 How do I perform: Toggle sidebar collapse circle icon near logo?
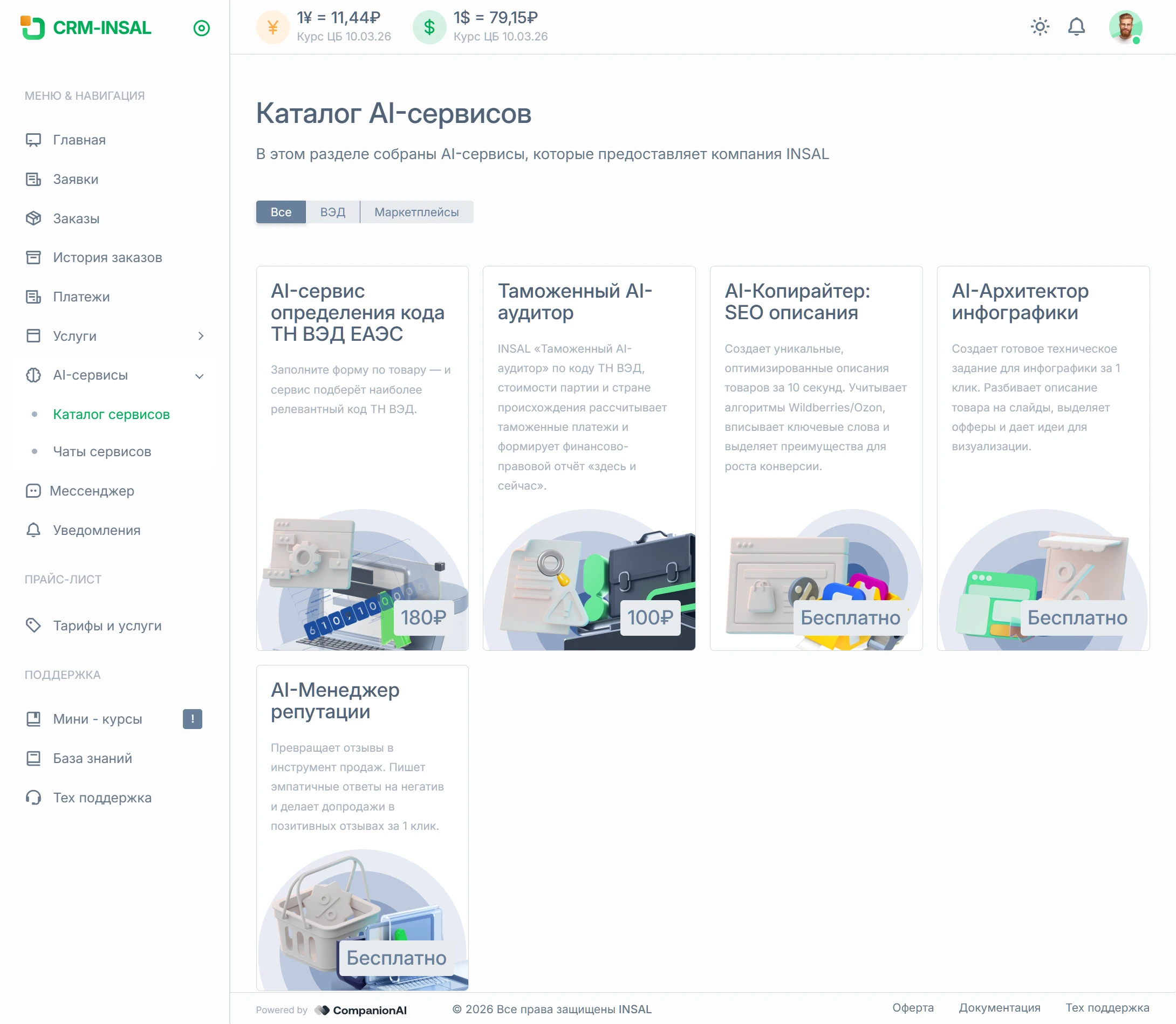pyautogui.click(x=201, y=28)
